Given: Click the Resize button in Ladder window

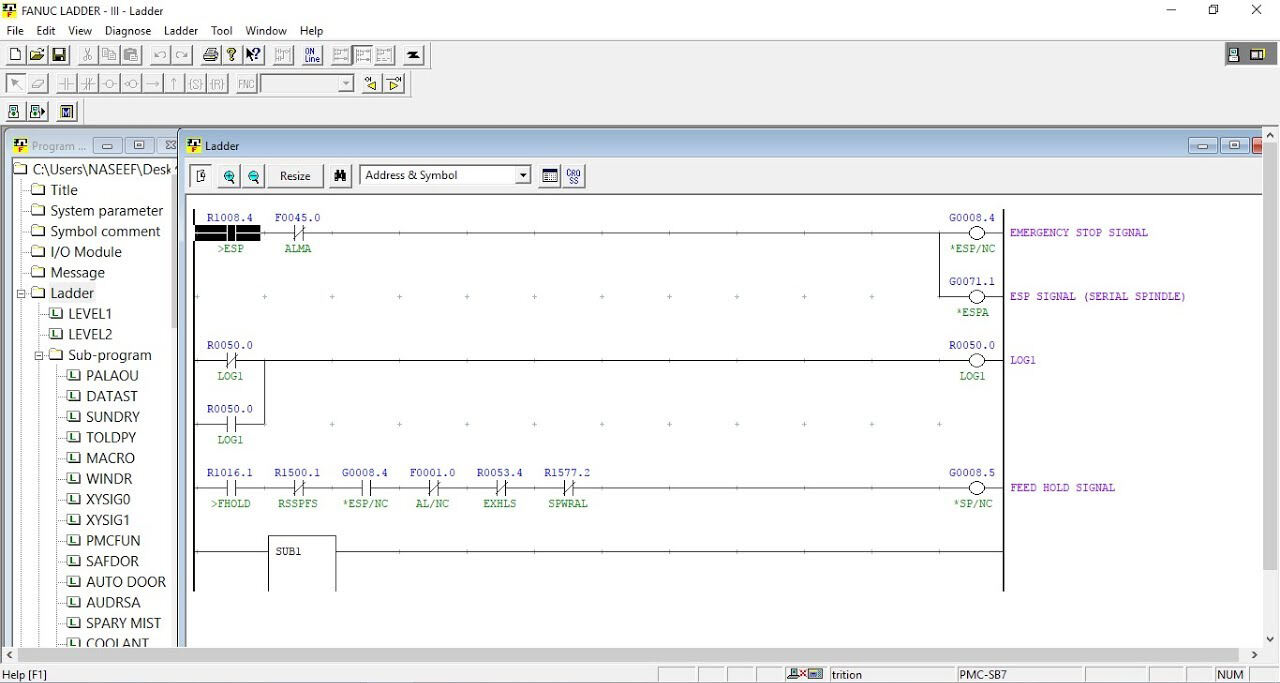Looking at the screenshot, I should click(x=294, y=174).
